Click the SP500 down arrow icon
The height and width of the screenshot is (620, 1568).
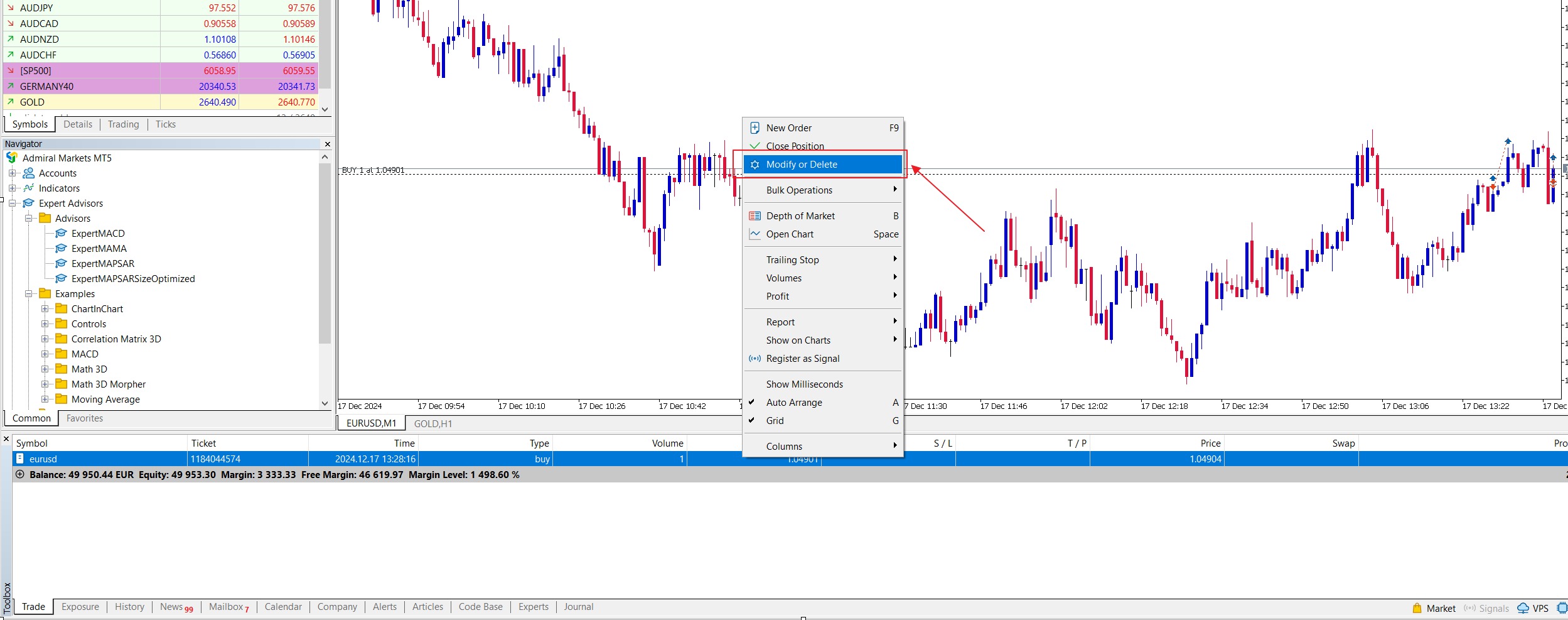click(11, 70)
